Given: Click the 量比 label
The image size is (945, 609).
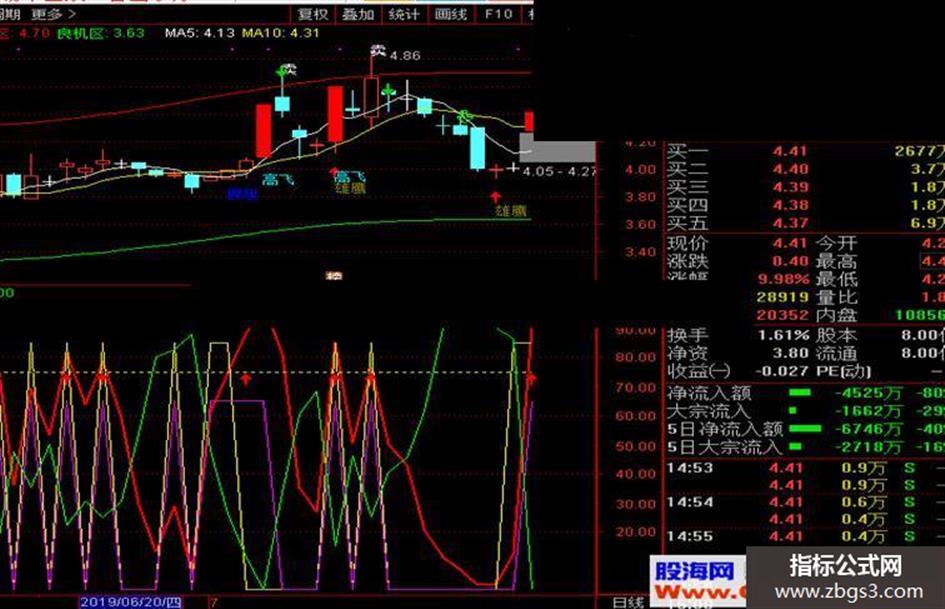Looking at the screenshot, I should pyautogui.click(x=837, y=297).
